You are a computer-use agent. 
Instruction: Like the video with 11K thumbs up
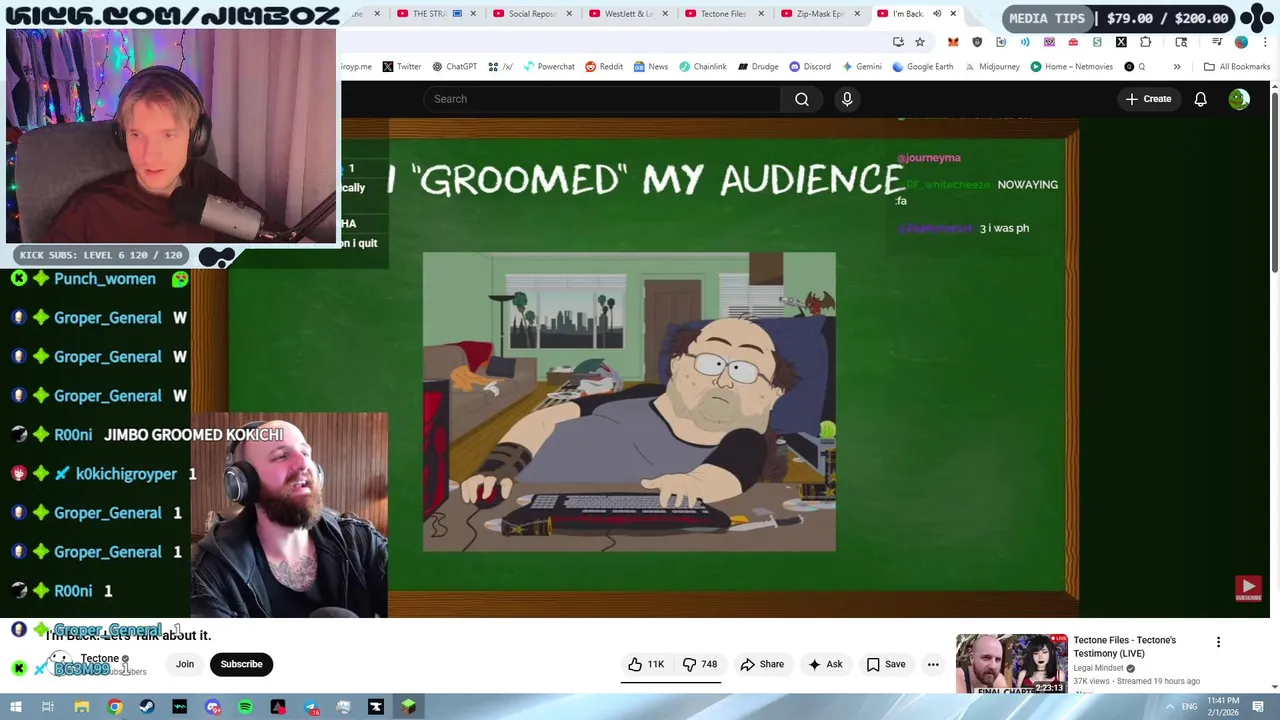(646, 664)
